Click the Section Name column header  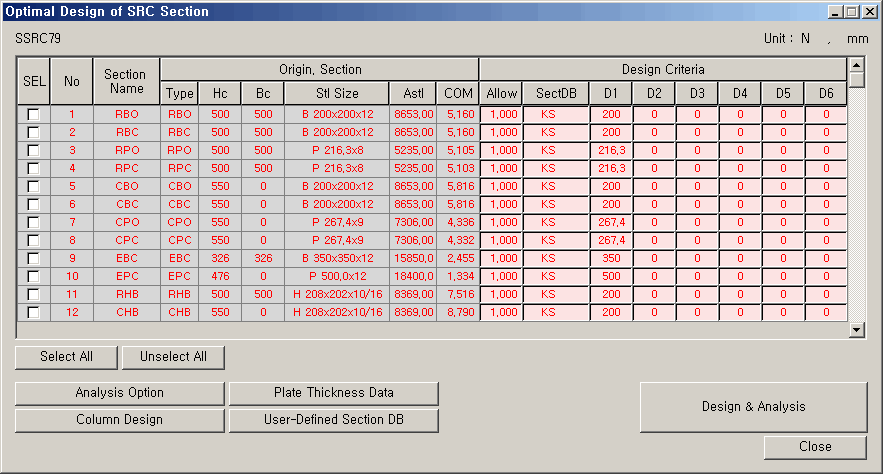click(125, 82)
